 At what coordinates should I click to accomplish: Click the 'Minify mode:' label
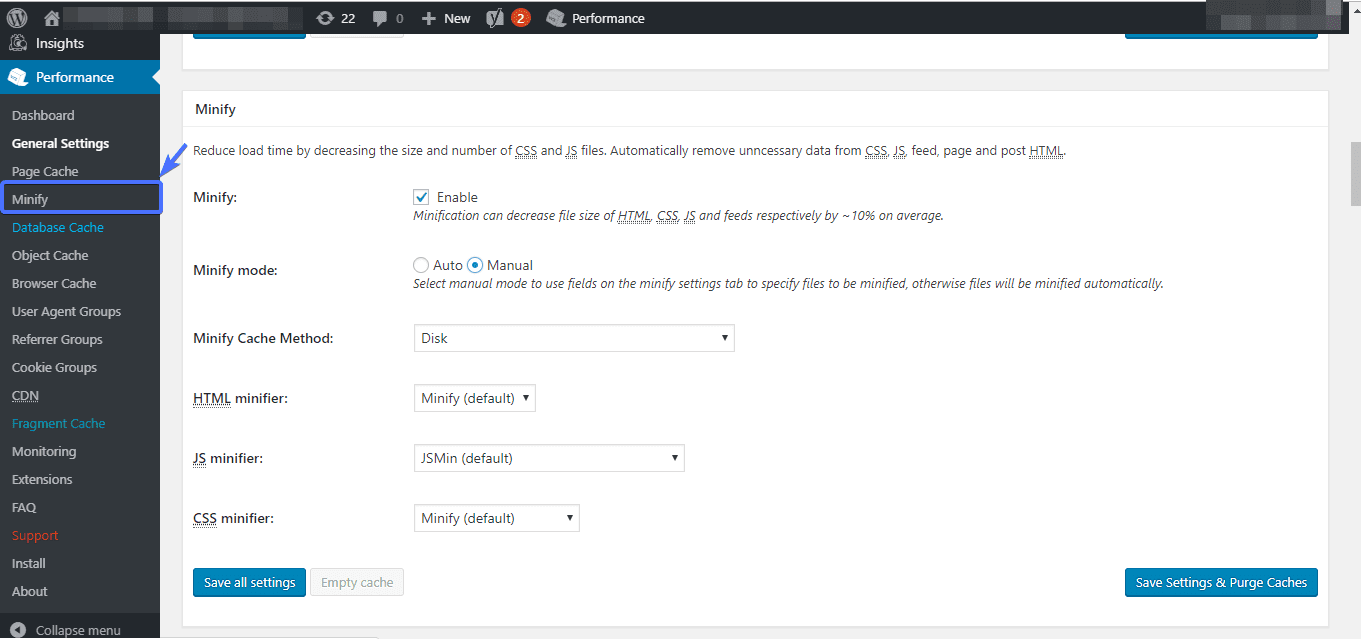235,269
